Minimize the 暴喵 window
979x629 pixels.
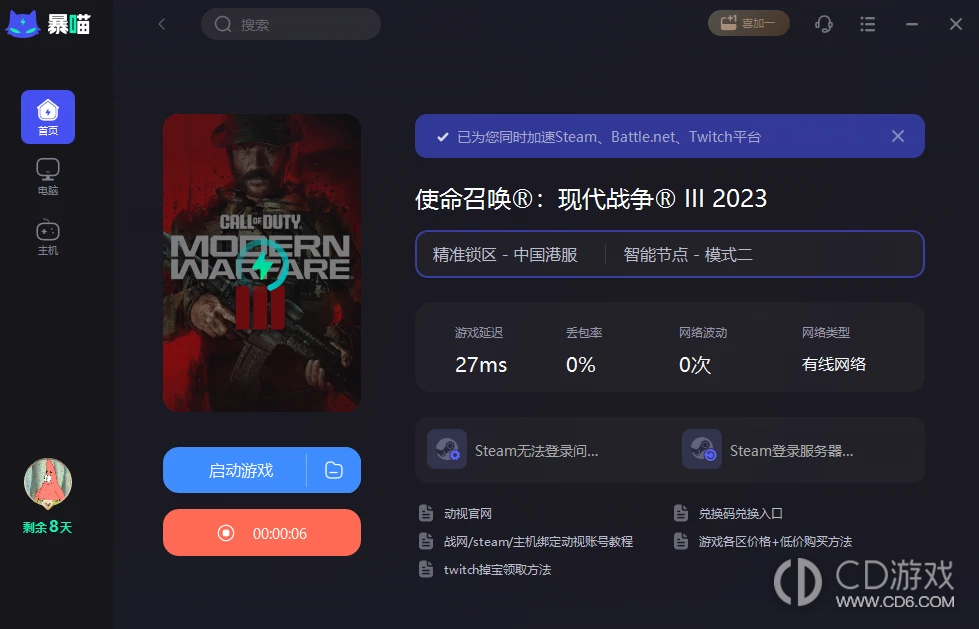(912, 24)
